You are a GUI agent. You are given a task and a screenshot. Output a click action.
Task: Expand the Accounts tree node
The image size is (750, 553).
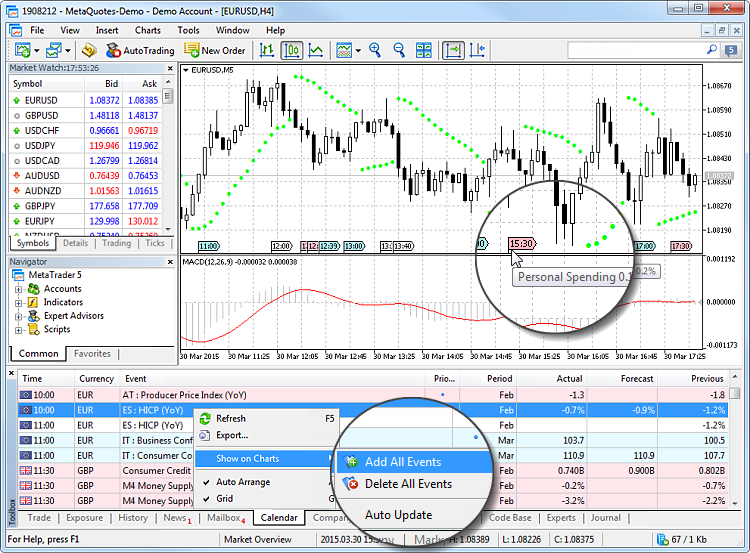pyautogui.click(x=19, y=289)
